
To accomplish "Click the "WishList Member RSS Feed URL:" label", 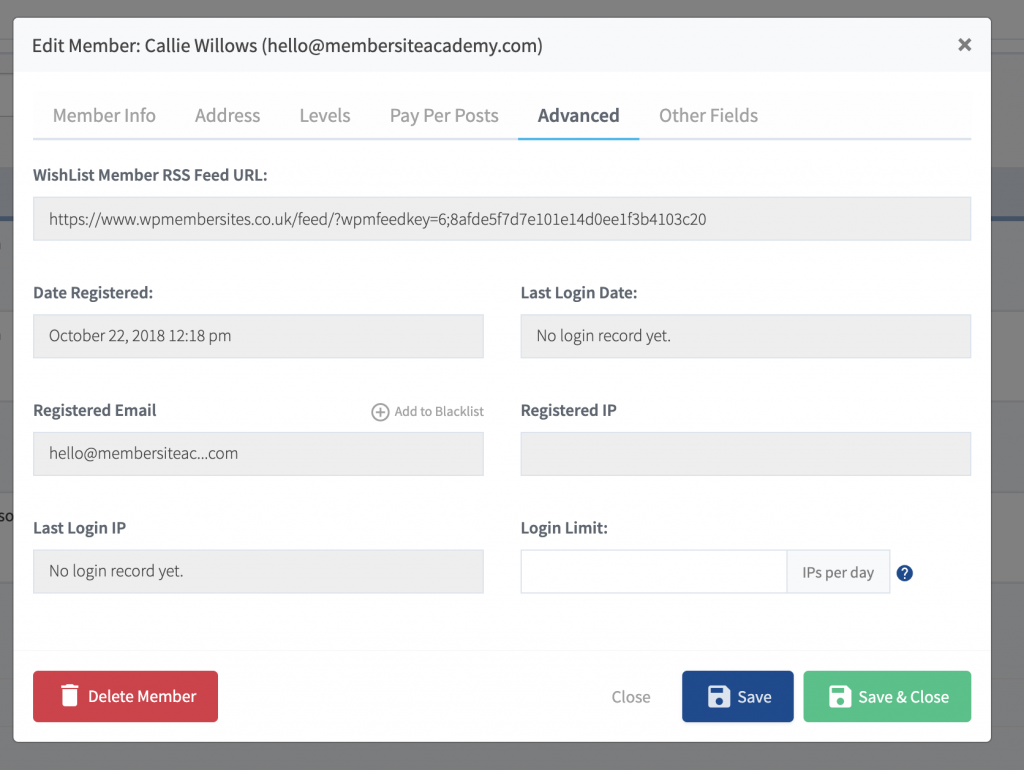I will coord(150,175).
